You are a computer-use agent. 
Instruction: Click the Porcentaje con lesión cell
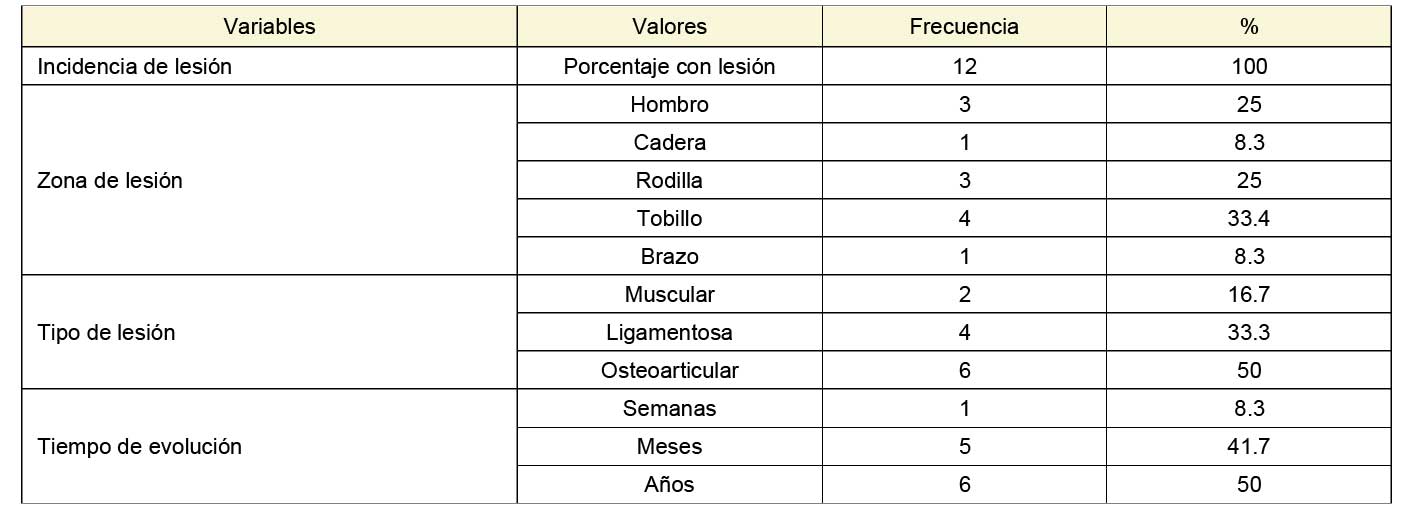(669, 67)
